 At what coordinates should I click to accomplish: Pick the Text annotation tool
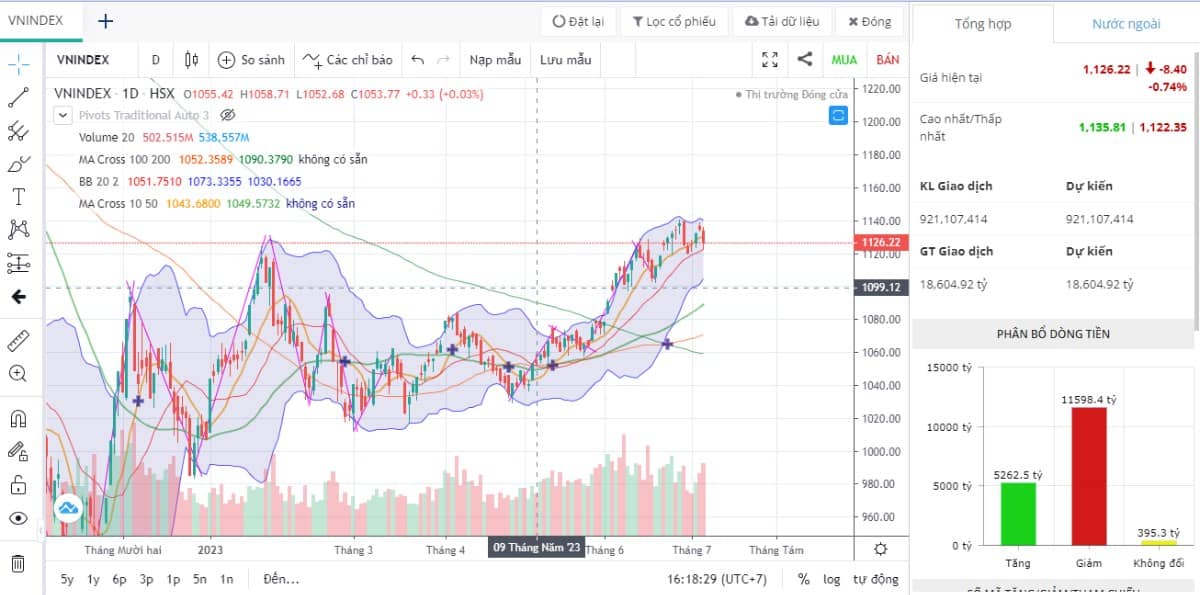18,196
